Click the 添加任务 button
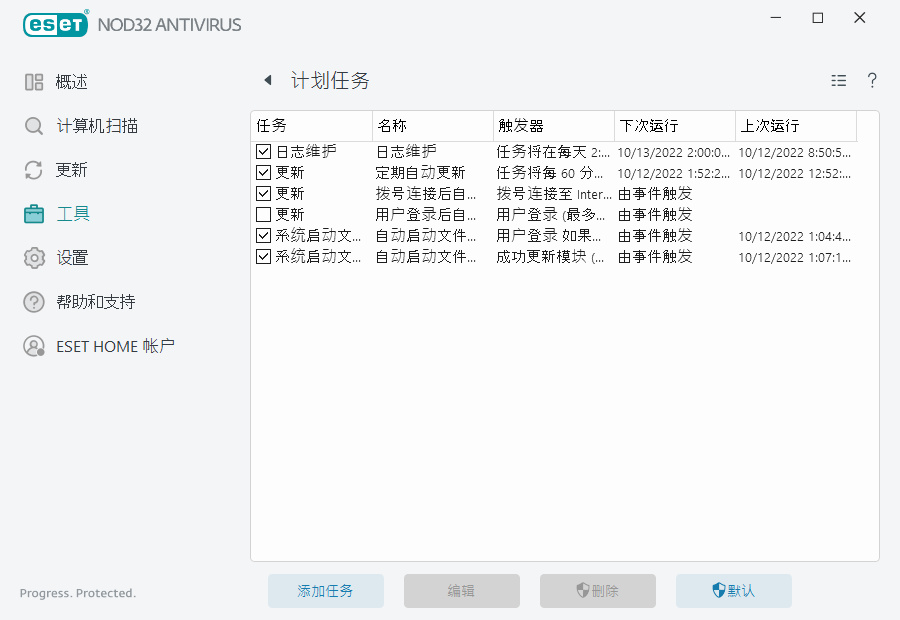Screen dimensions: 900x620 325,591
